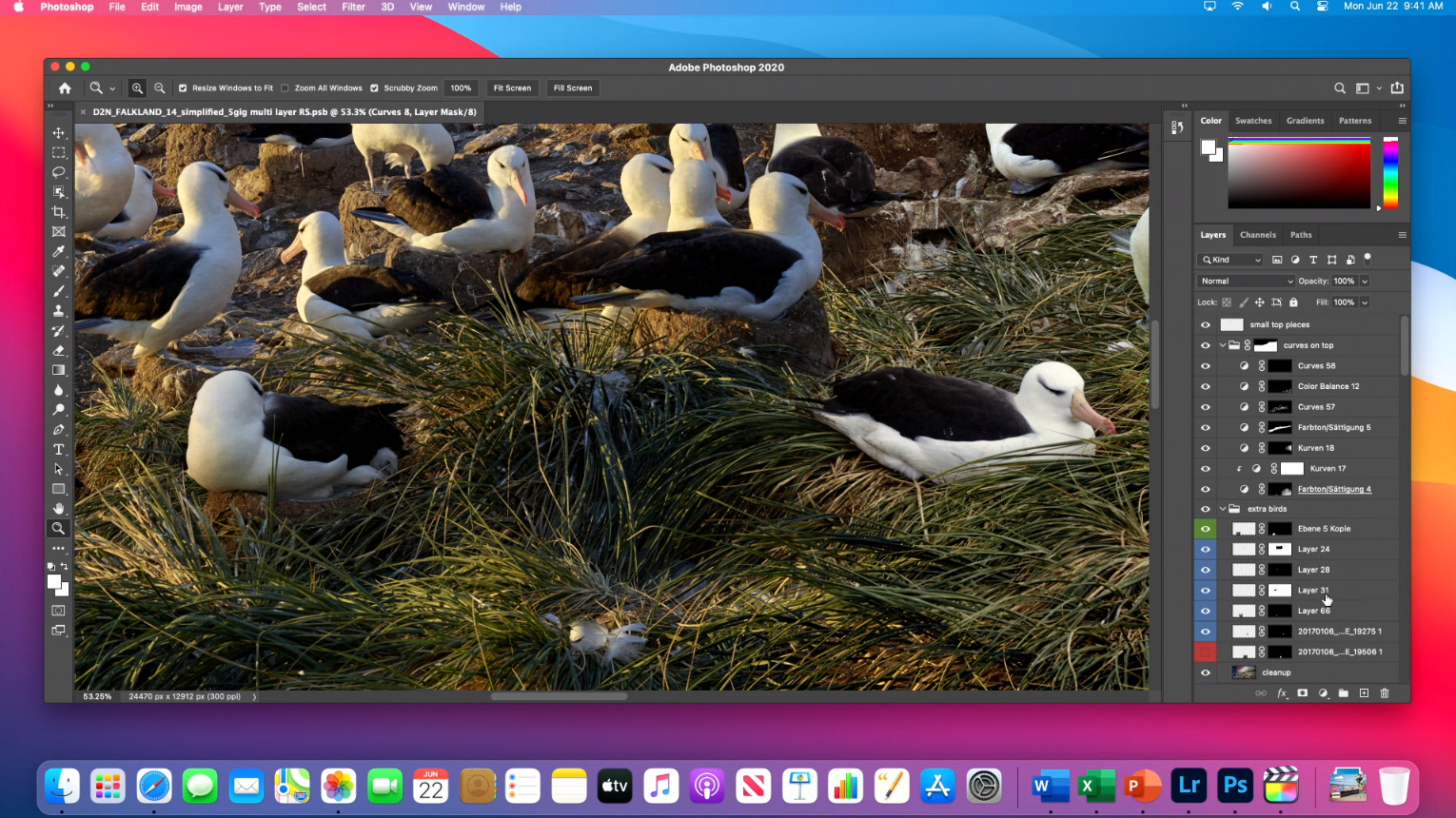
Task: Click the Fit Screen button
Action: click(512, 88)
